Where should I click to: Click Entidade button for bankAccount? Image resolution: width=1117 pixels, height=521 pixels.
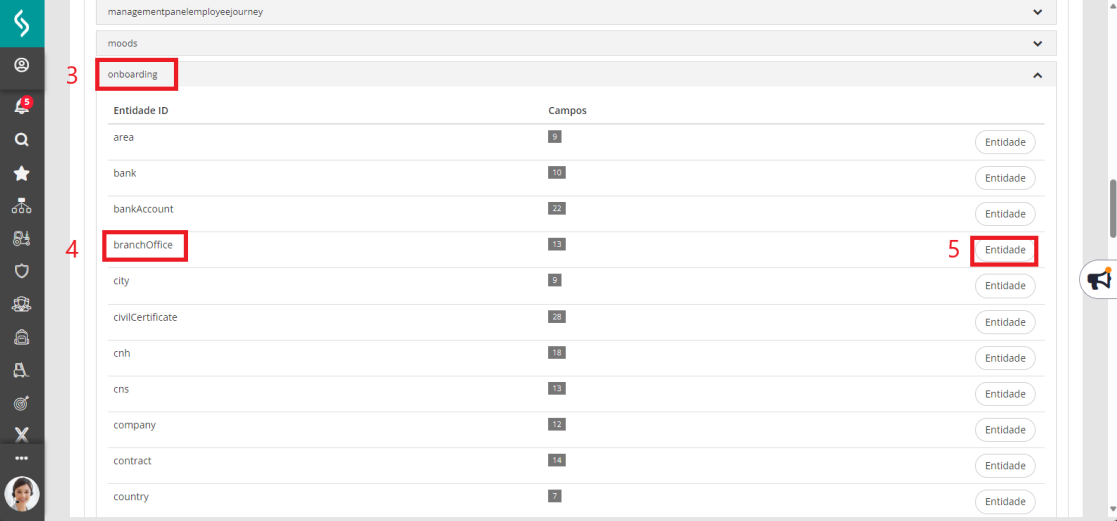coord(1005,214)
